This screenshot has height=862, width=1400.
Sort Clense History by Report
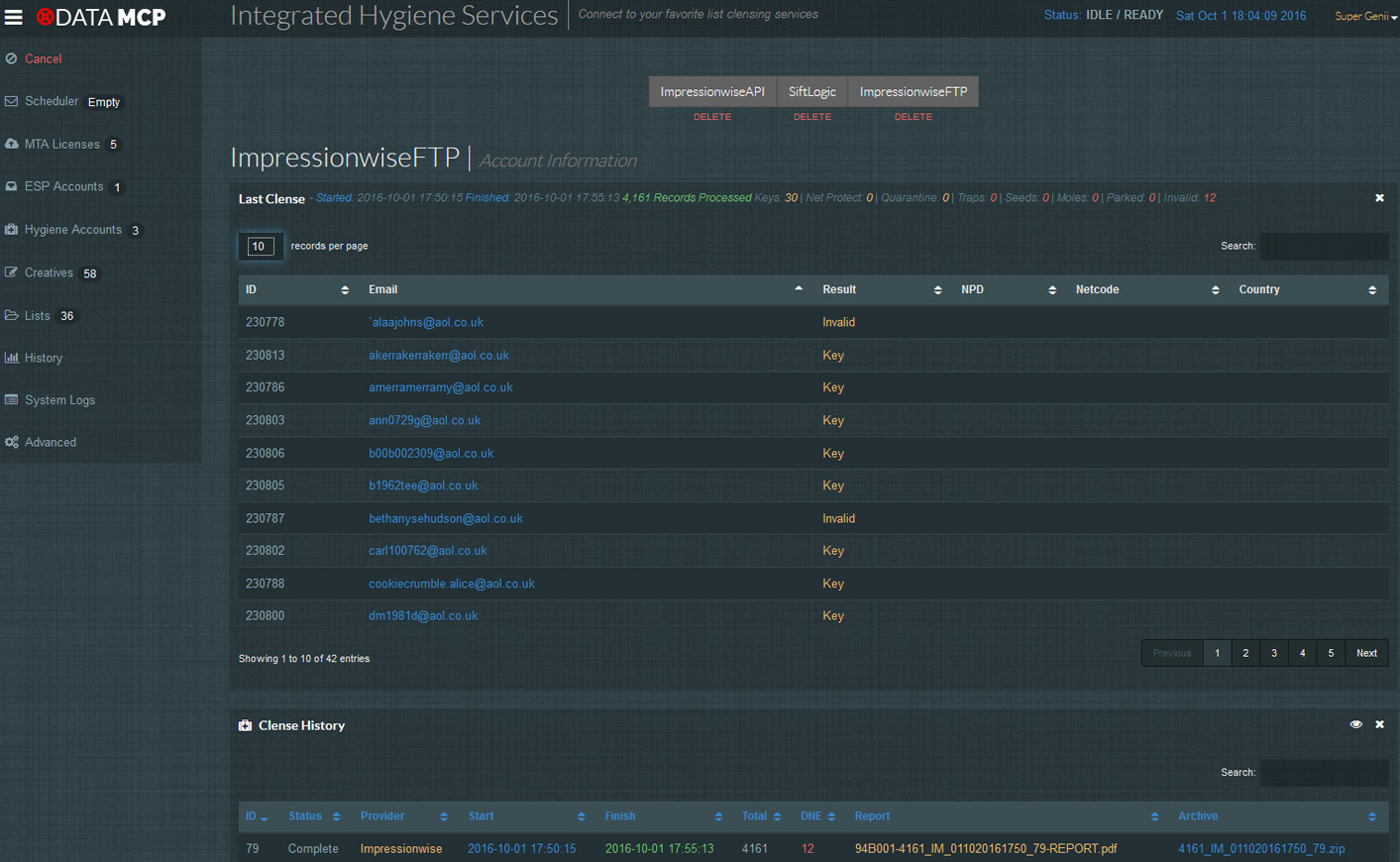[x=1009, y=816]
